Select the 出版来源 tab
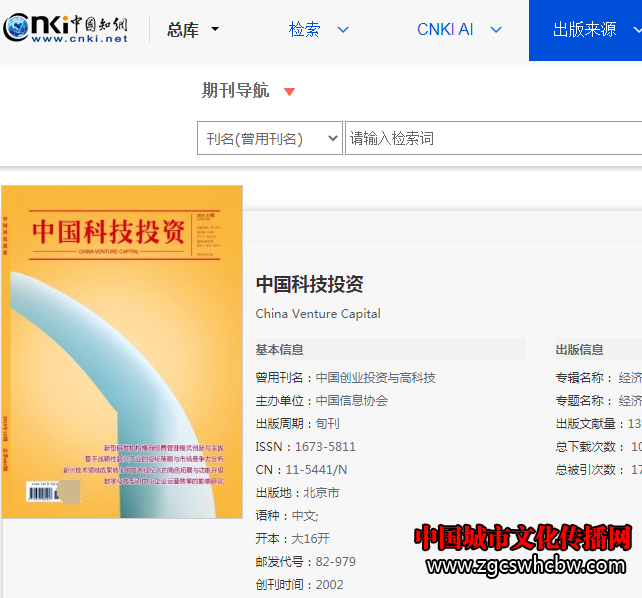Viewport: 642px width, 598px height. tap(585, 30)
